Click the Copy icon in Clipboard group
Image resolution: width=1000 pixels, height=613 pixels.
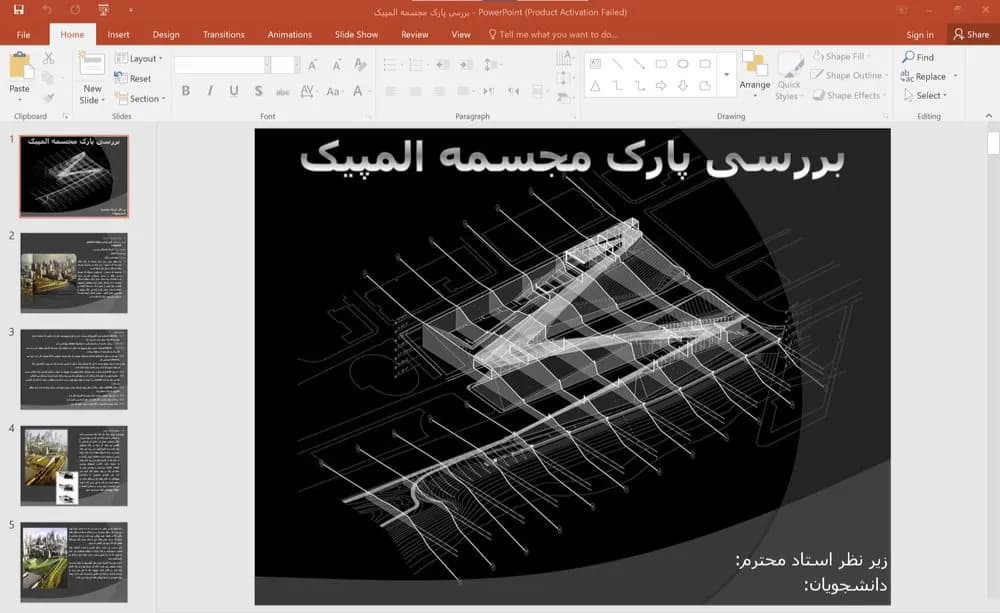pyautogui.click(x=48, y=78)
